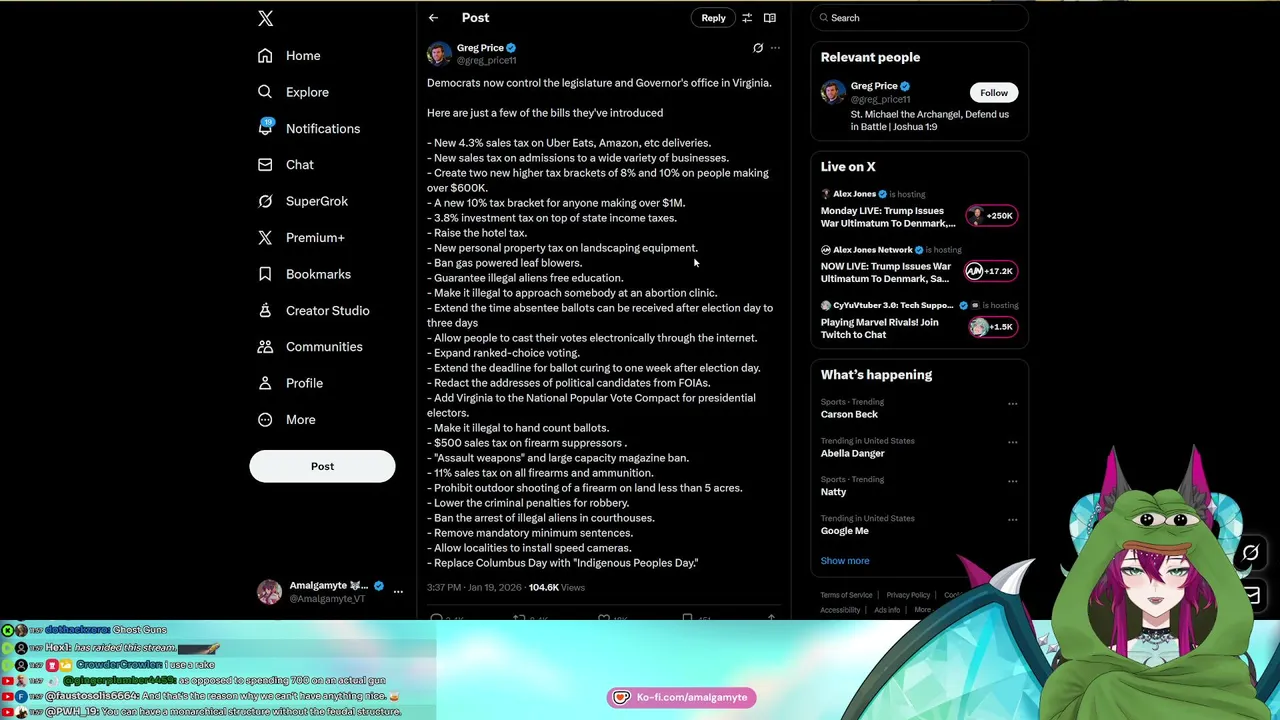1280x720 pixels.
Task: Click Show more under What's happening
Action: click(845, 561)
